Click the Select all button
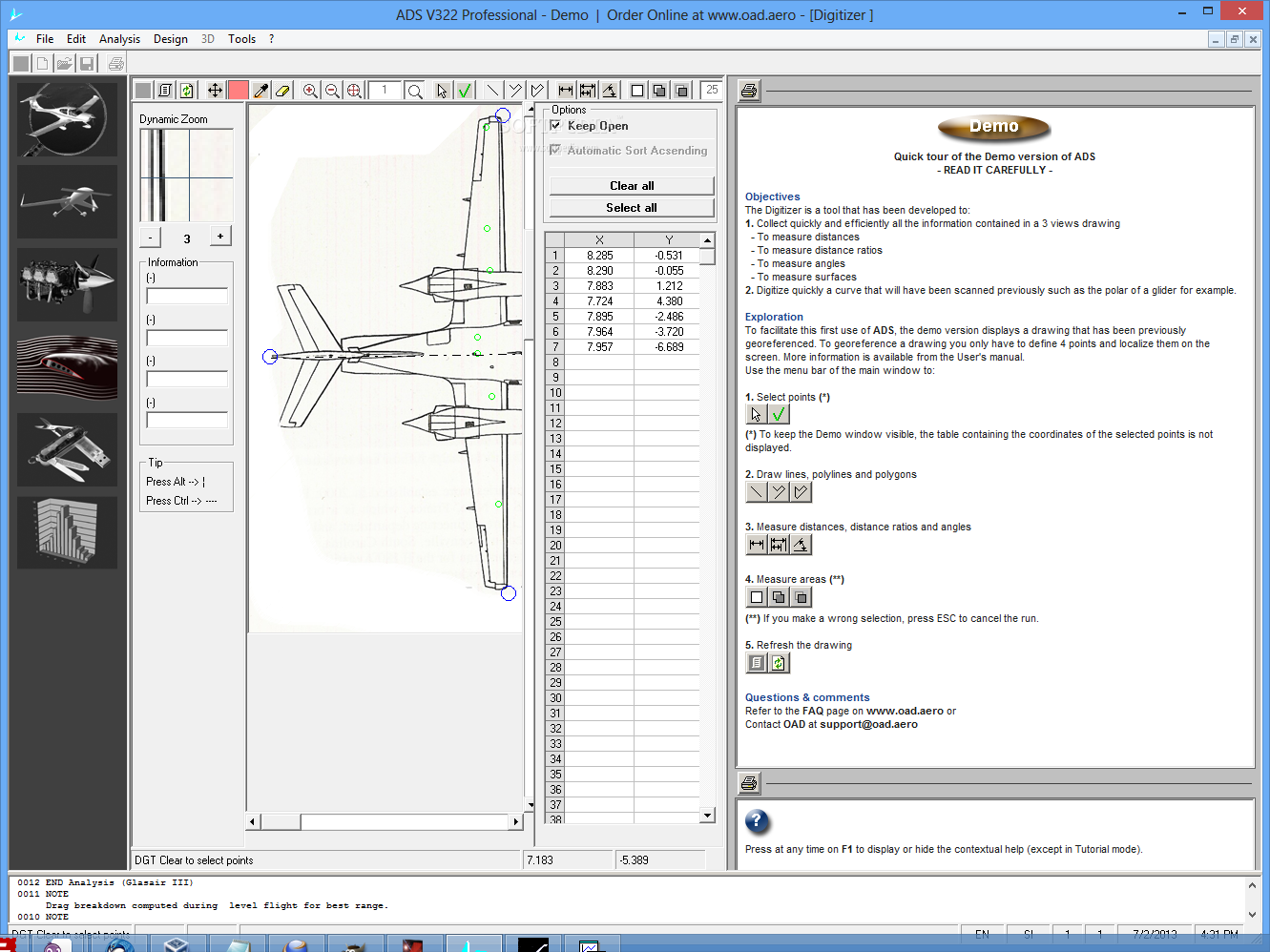Viewport: 1270px width, 952px height. coord(632,207)
